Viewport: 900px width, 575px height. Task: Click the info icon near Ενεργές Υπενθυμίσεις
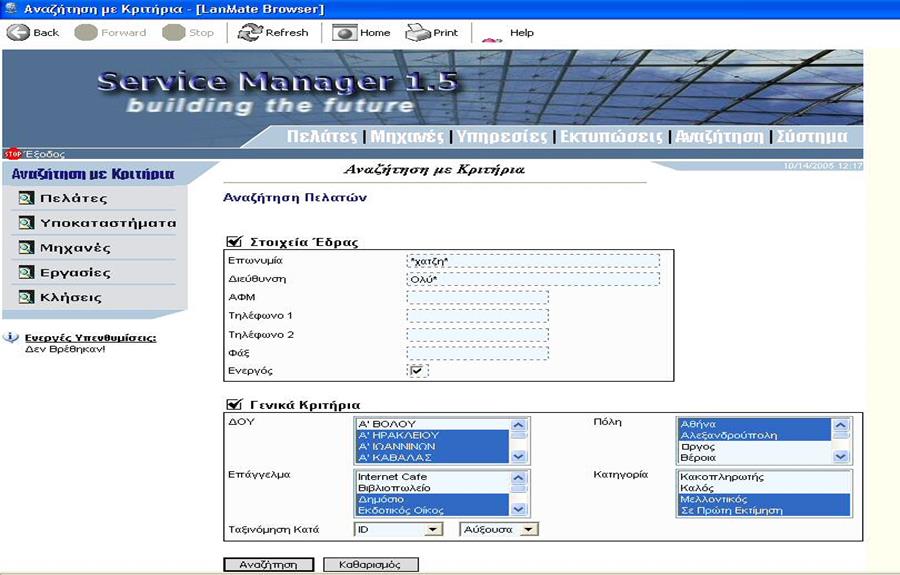coord(11,337)
